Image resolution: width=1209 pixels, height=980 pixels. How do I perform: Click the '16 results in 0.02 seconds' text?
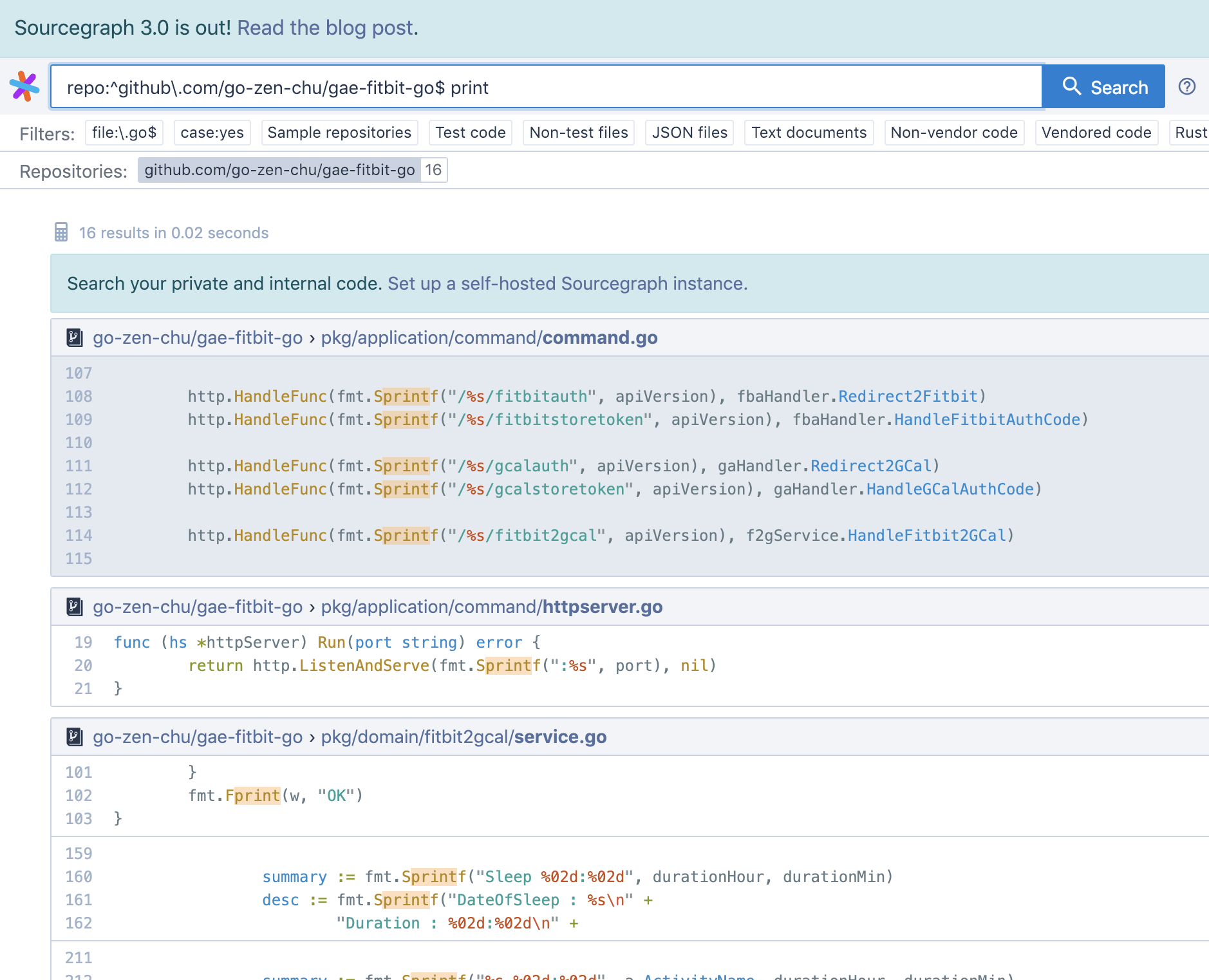[174, 233]
